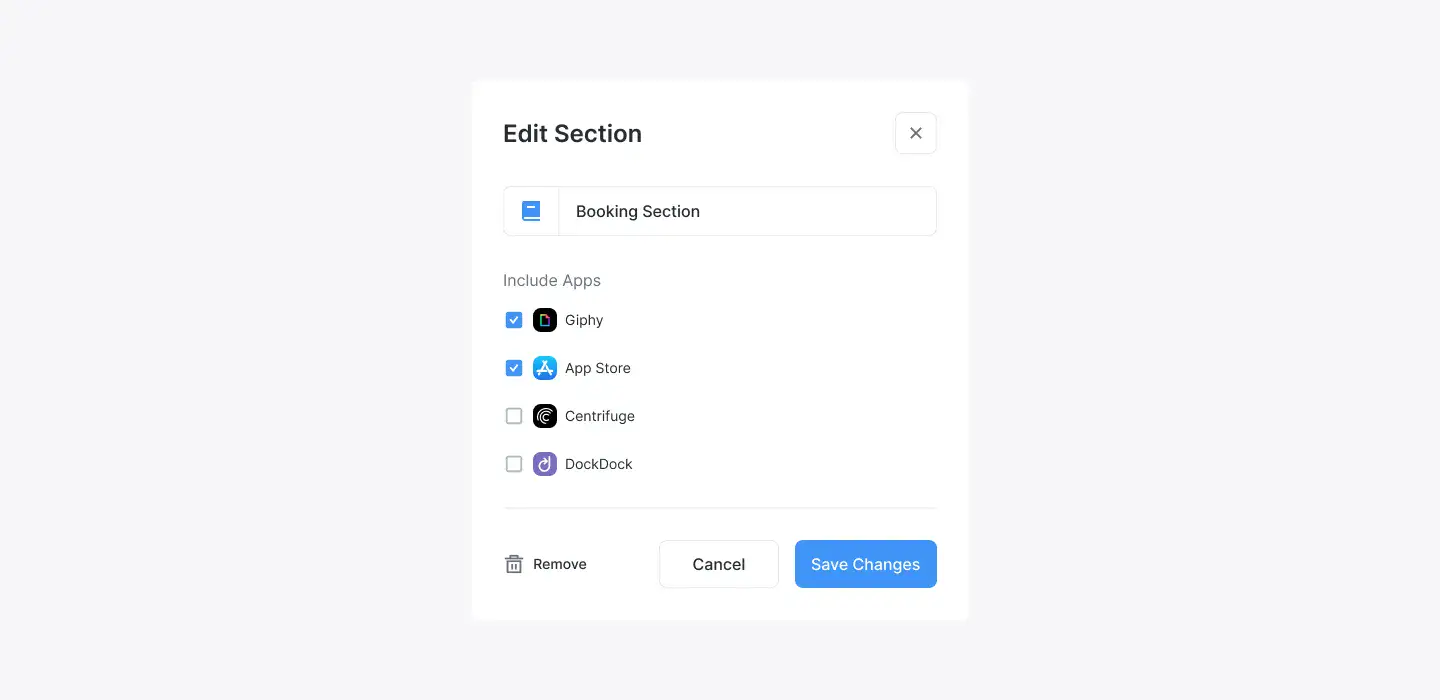Click the trash can icon
The width and height of the screenshot is (1440, 700).
point(514,564)
